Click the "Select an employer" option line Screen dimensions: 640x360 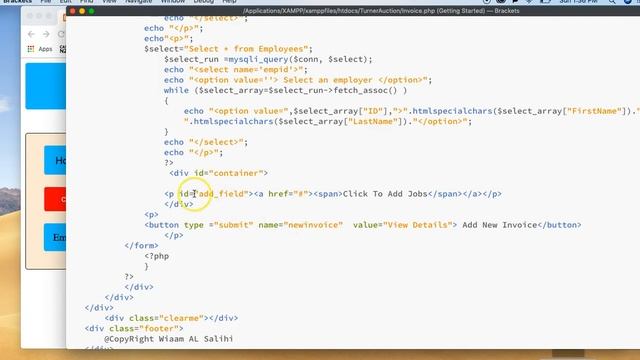coord(298,80)
